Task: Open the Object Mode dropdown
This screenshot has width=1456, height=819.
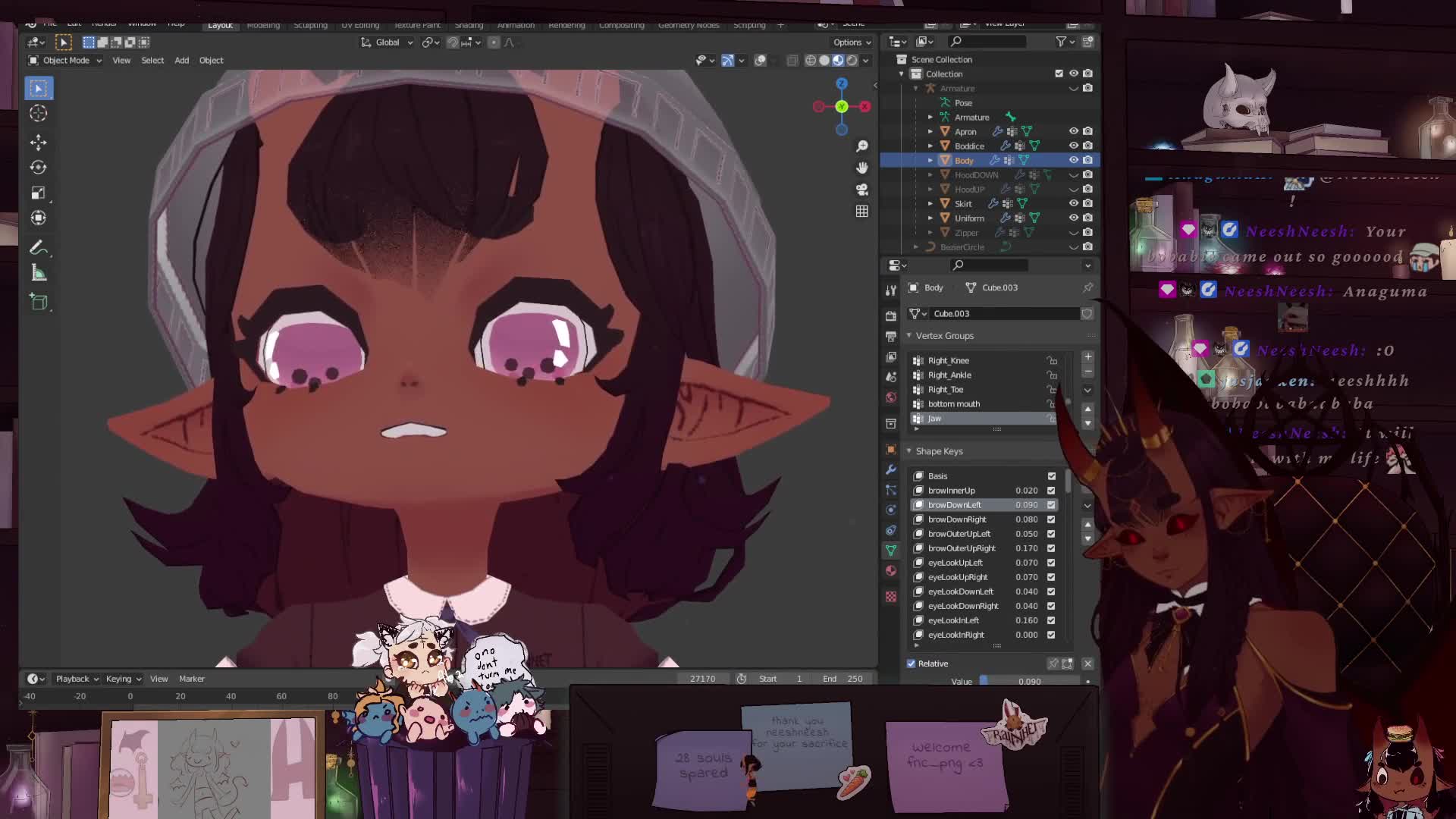Action: point(65,61)
